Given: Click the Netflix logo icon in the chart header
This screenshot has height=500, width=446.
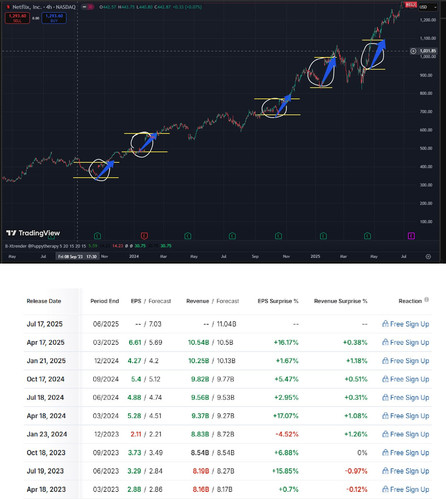Looking at the screenshot, I should click(8, 7).
